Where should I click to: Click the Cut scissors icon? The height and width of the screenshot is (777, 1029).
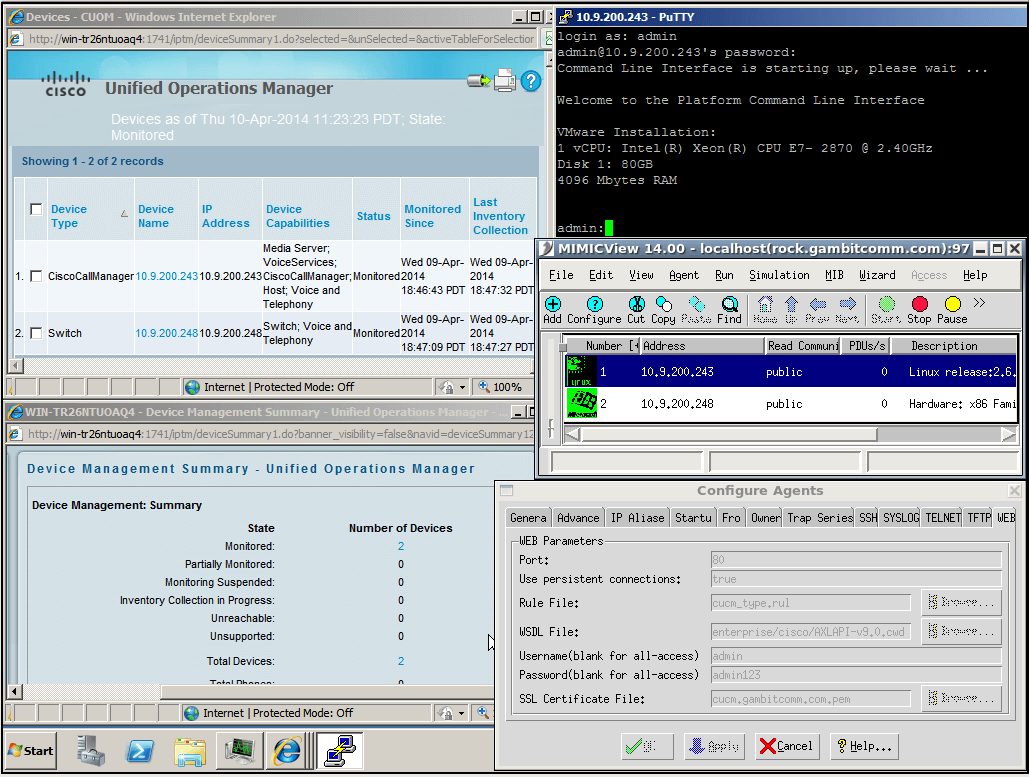(636, 304)
